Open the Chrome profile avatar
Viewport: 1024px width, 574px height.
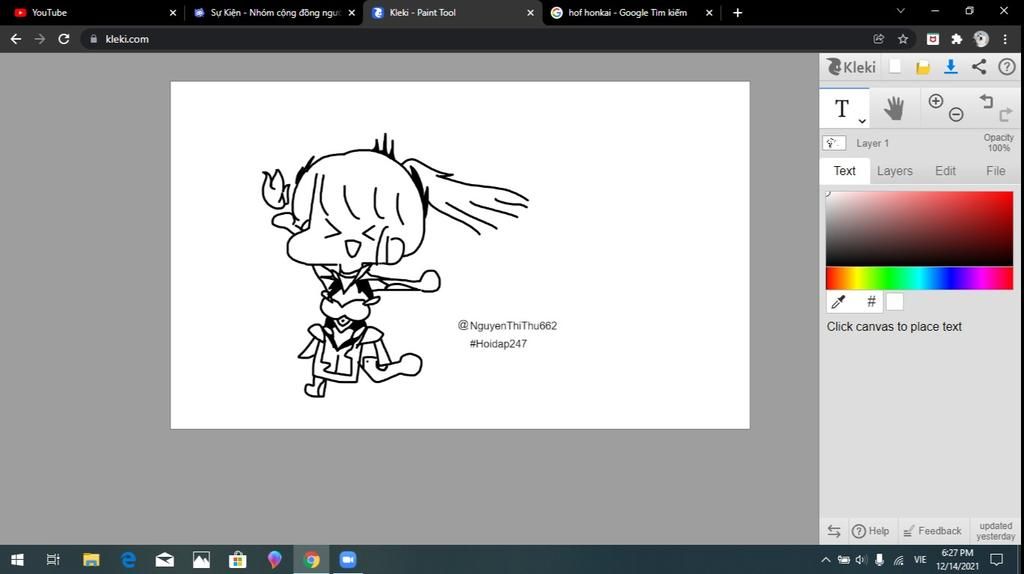tap(981, 39)
